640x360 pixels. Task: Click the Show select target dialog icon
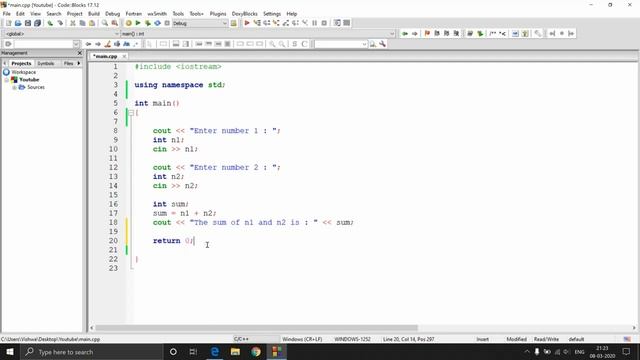(x=233, y=23)
